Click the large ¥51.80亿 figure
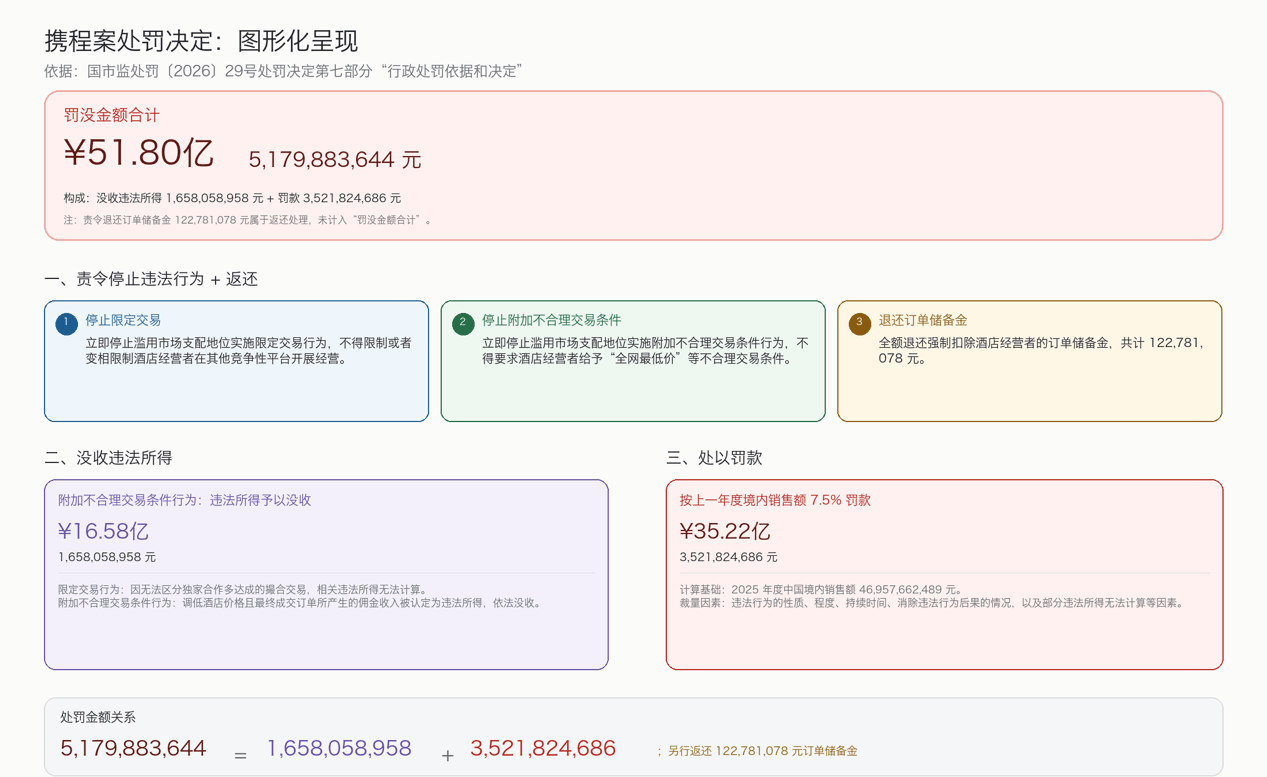Image resolution: width=1267 pixels, height=777 pixels. point(139,153)
